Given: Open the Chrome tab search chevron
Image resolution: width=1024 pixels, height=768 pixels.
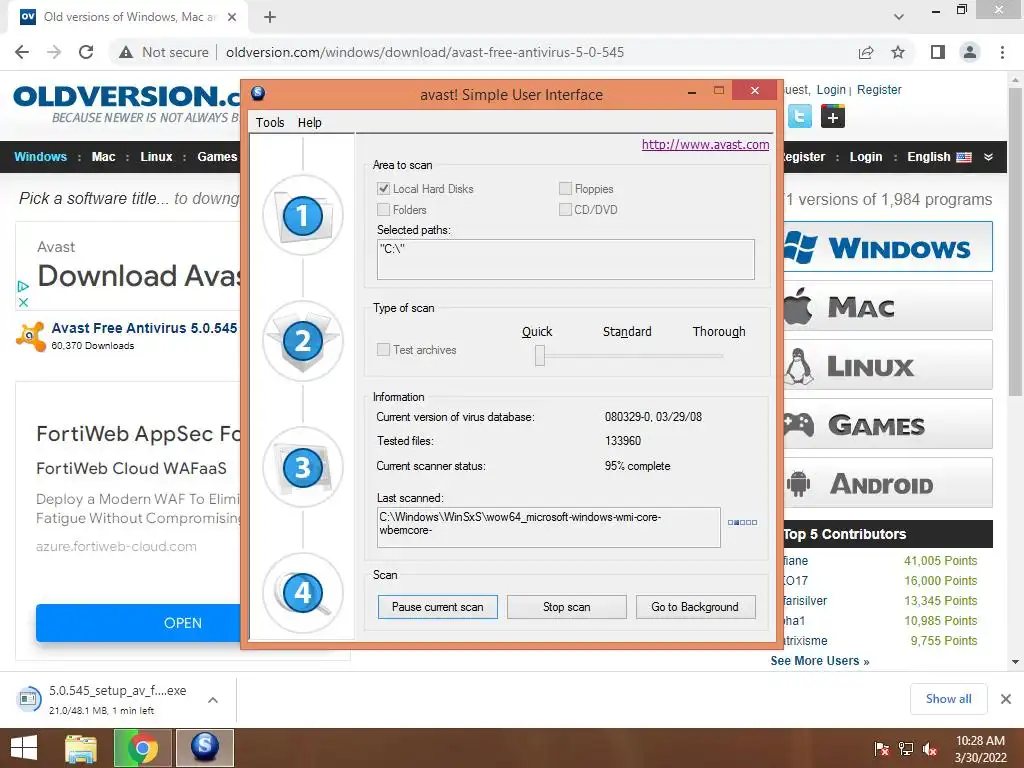Looking at the screenshot, I should 899,17.
